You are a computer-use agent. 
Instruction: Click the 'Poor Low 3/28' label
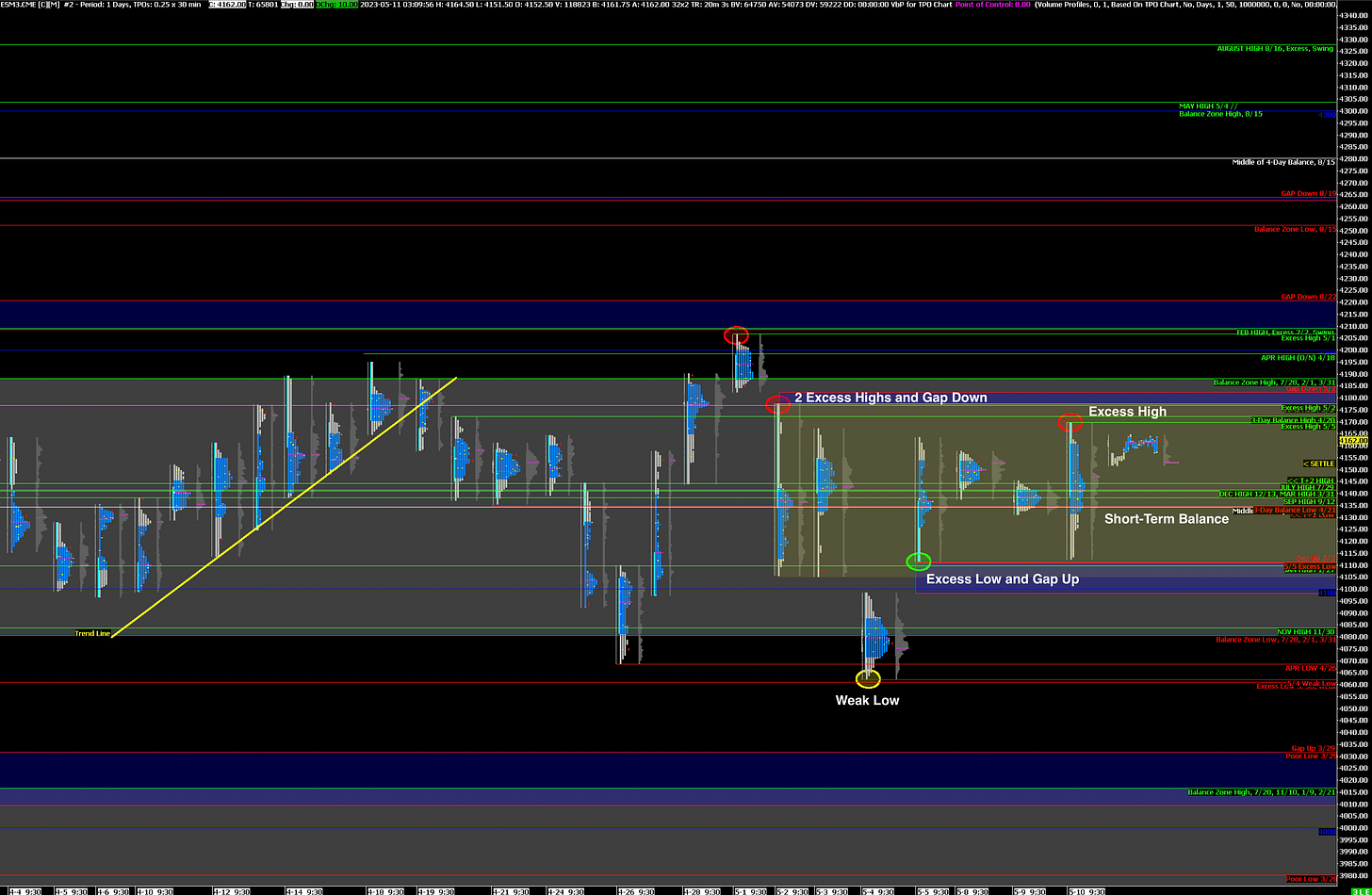(x=1311, y=879)
